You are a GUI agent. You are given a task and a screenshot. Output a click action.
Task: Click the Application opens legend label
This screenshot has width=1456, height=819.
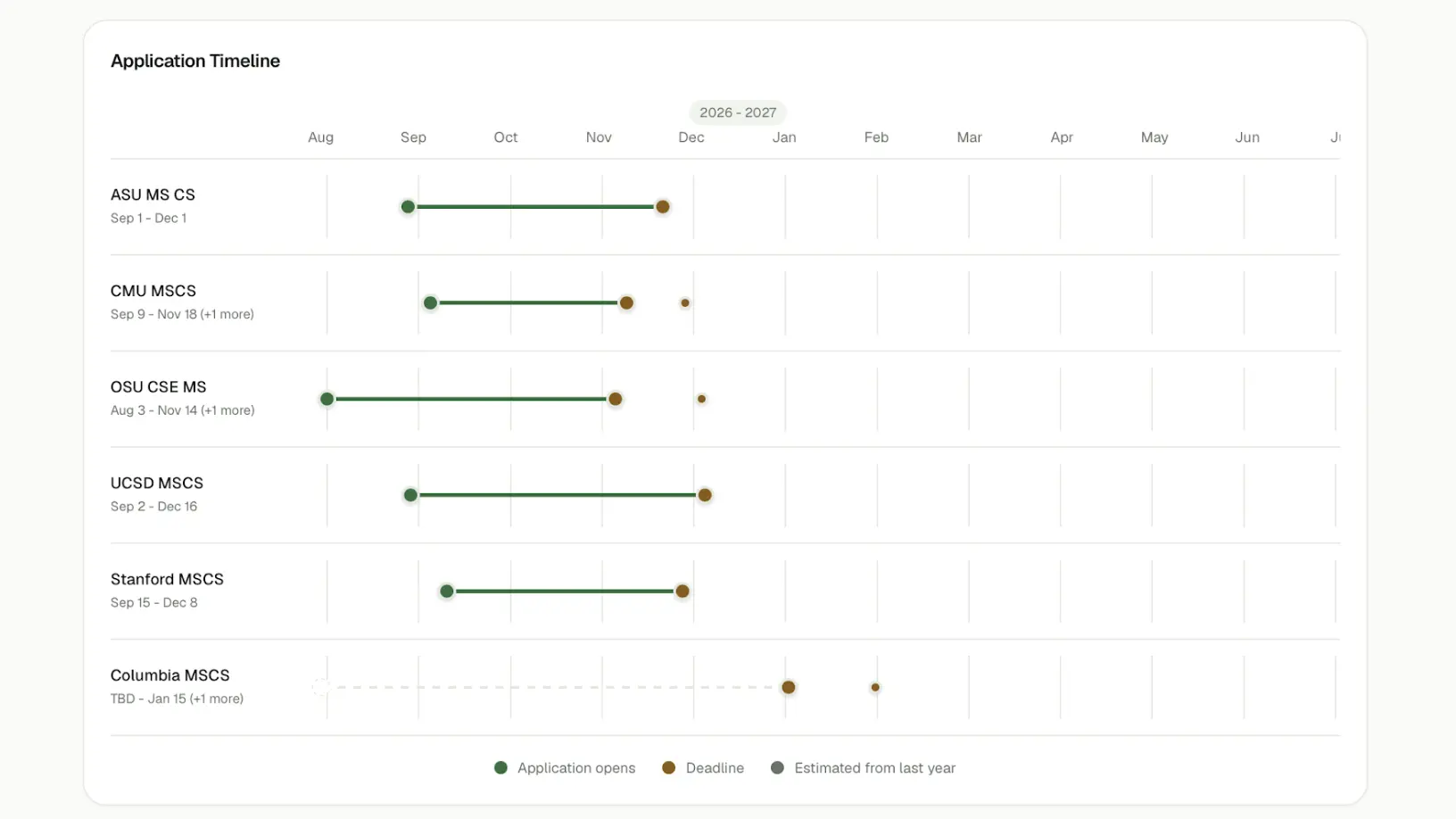pos(576,768)
